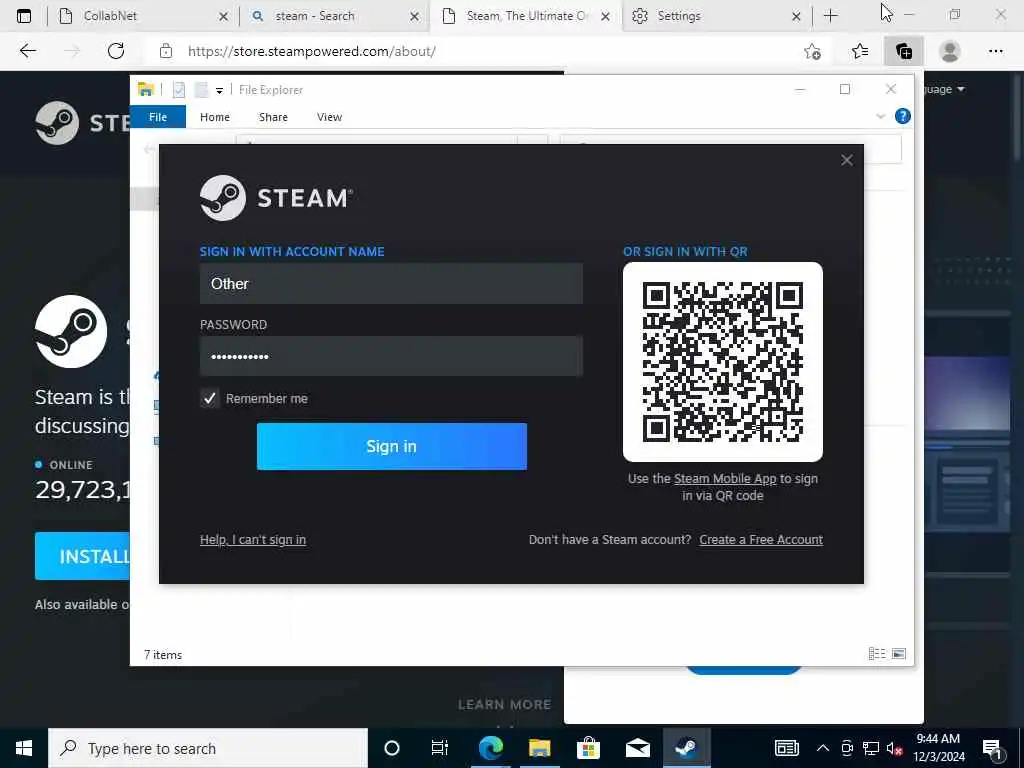This screenshot has width=1024, height=768.
Task: Click the New folder icon in File Explorer title bar
Action: [201, 89]
